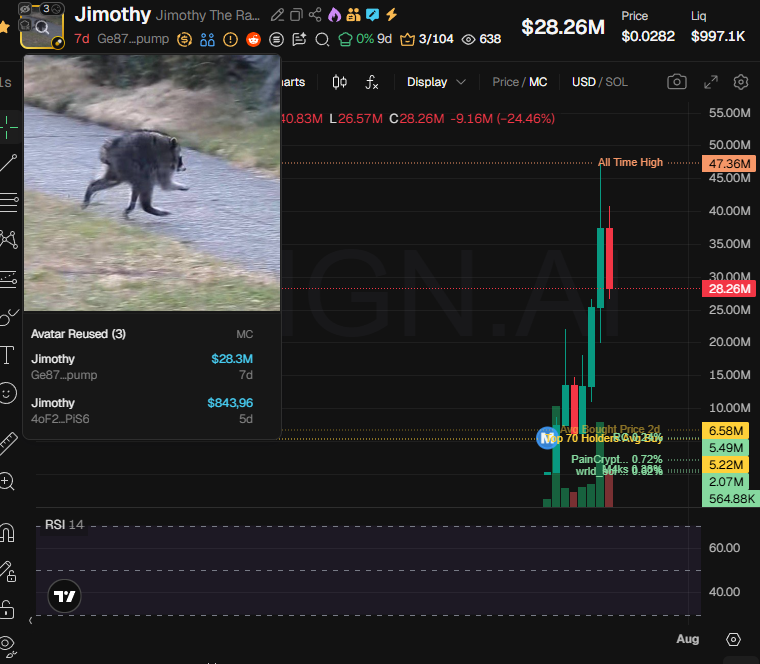Open the fx indicators menu
This screenshot has width=760, height=664.
tap(372, 82)
